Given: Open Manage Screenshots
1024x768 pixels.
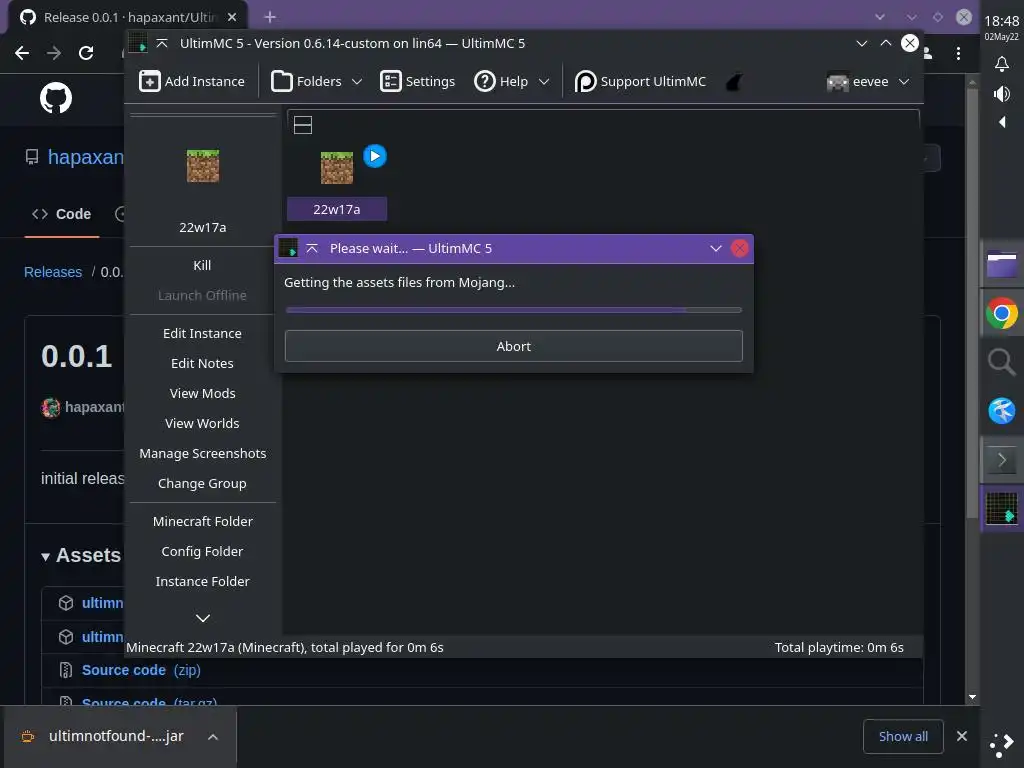Looking at the screenshot, I should click(x=202, y=453).
